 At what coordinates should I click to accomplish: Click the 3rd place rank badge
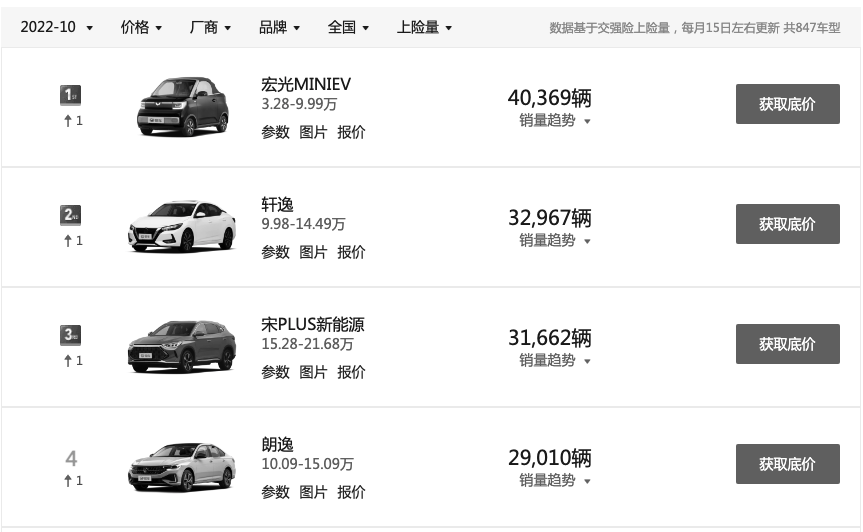tap(70, 335)
